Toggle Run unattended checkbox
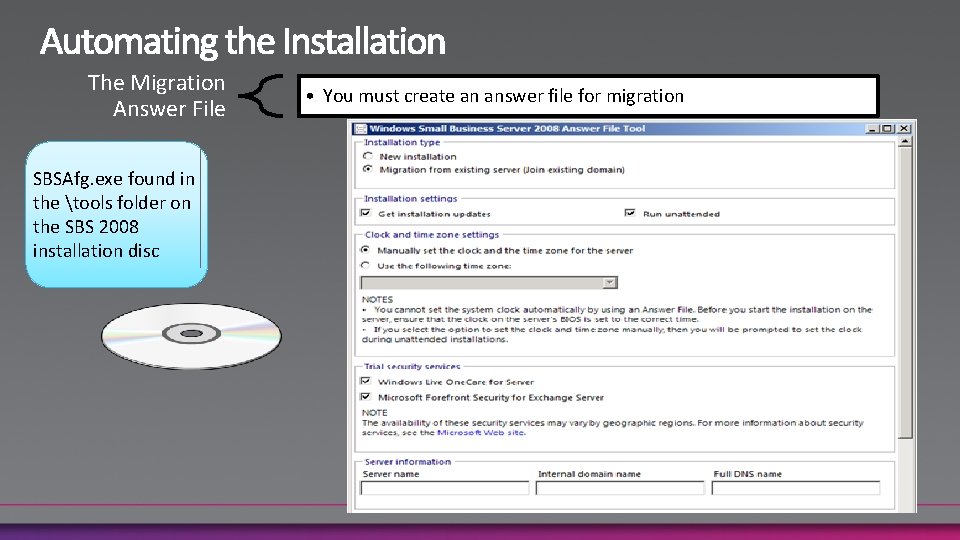Viewport: 960px width, 540px height. tap(629, 213)
